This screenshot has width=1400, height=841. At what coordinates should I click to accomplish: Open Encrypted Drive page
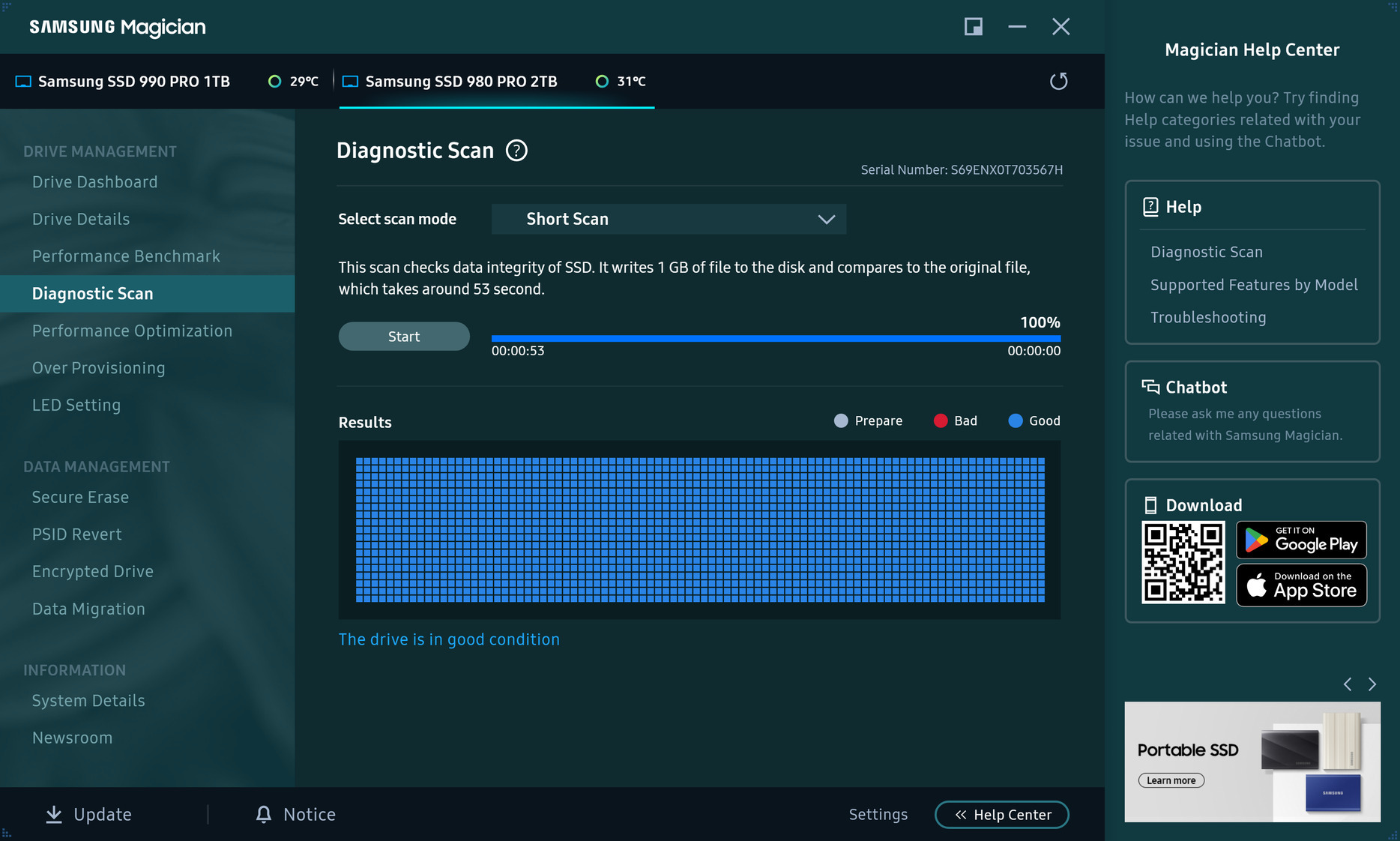[x=93, y=571]
